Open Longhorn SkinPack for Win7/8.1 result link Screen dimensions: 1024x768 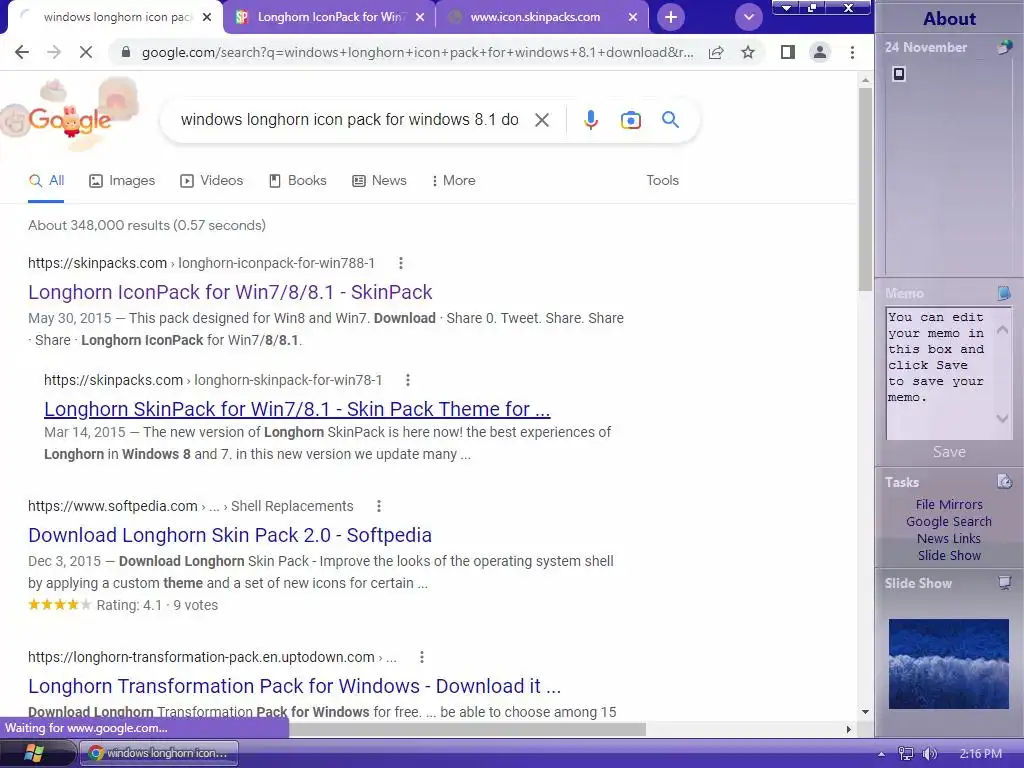(297, 409)
